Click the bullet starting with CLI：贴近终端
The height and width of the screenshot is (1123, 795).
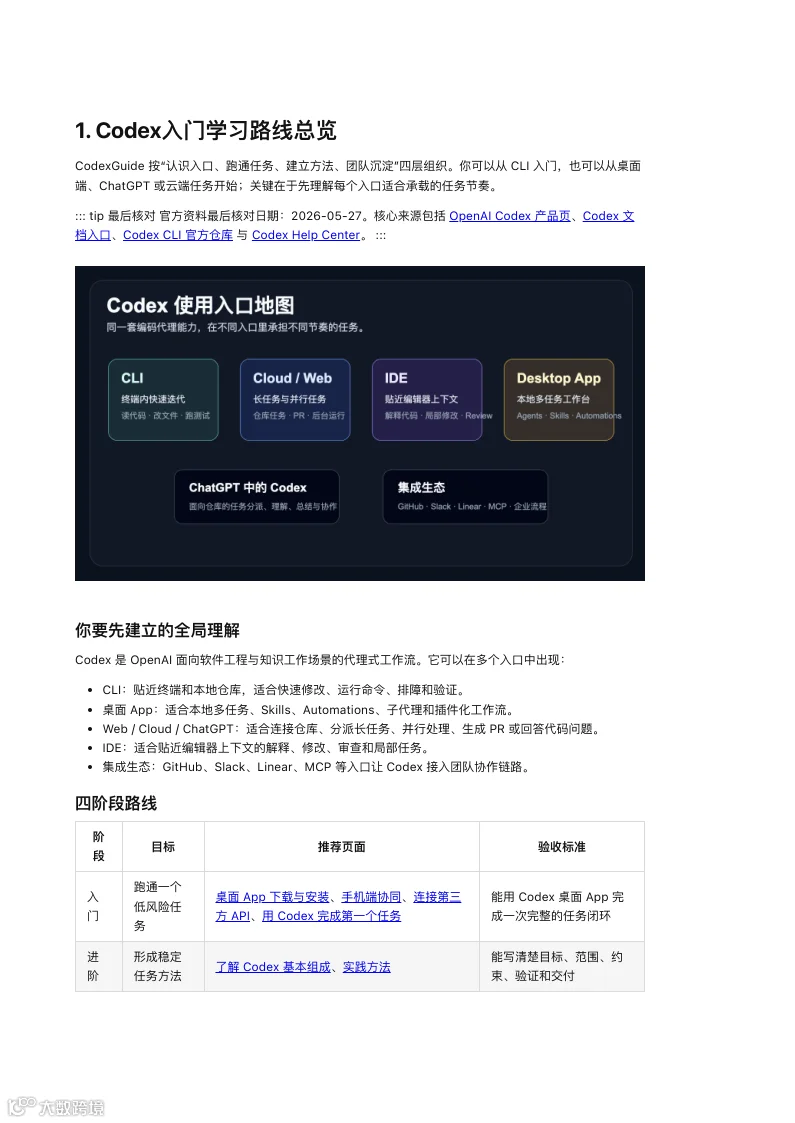click(x=285, y=690)
